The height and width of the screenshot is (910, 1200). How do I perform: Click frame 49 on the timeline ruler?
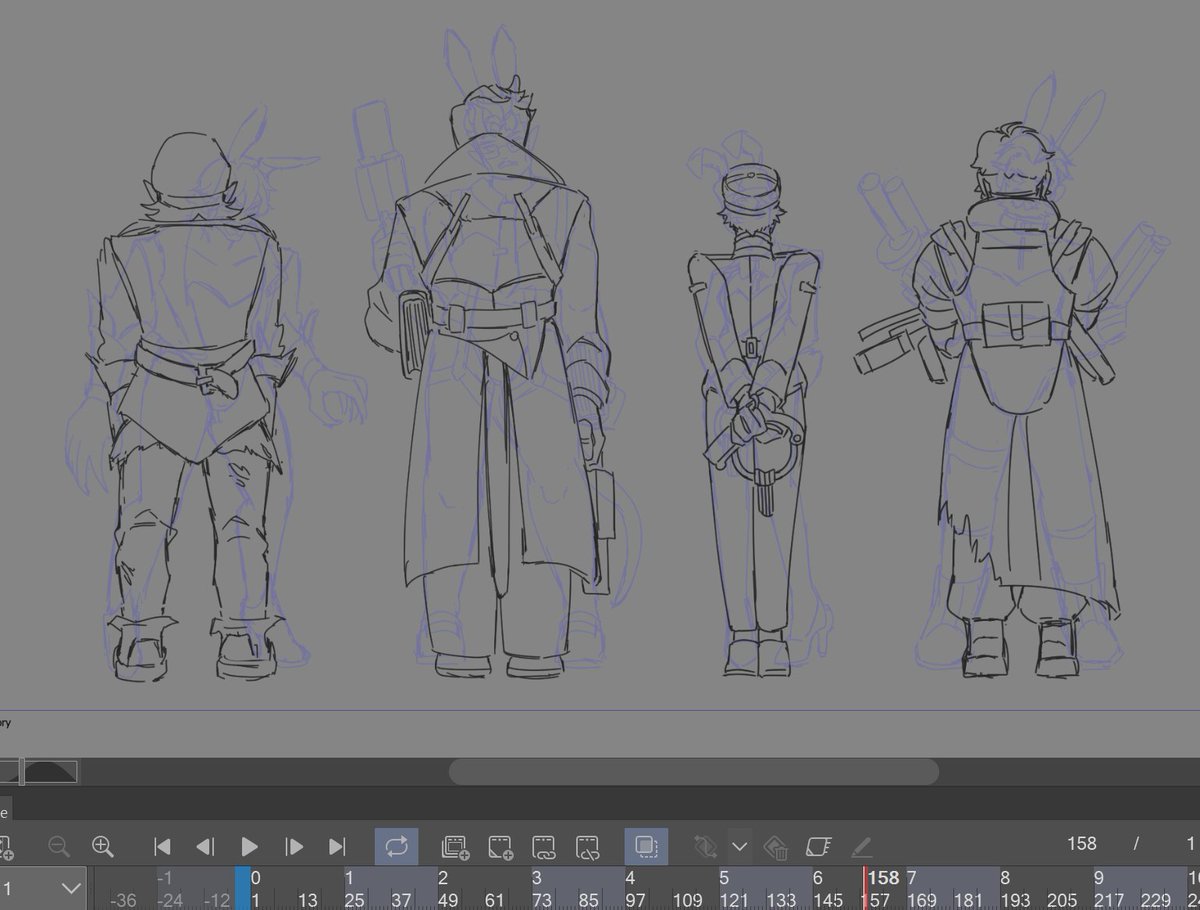[447, 900]
